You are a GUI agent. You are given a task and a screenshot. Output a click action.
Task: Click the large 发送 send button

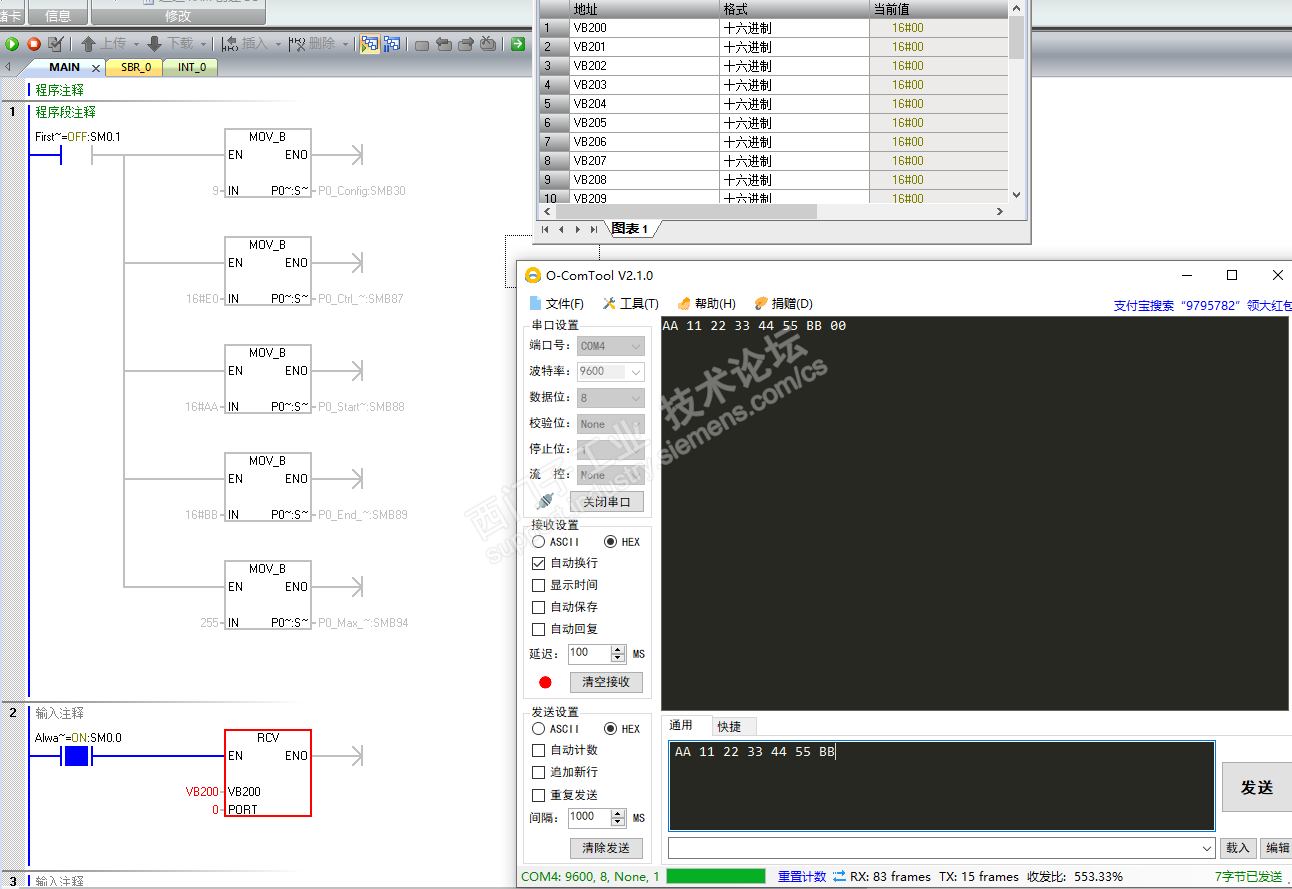[x=1257, y=788]
